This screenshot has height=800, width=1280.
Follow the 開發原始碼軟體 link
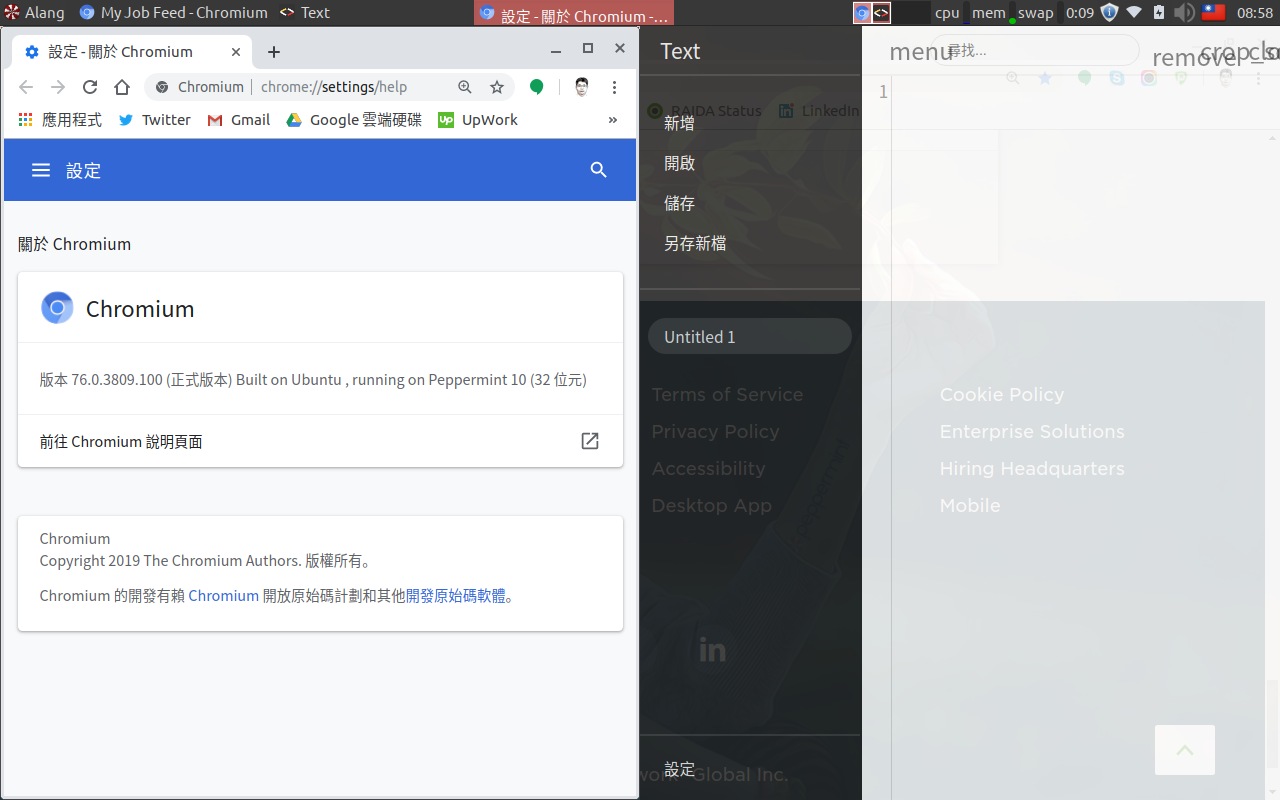pyautogui.click(x=456, y=595)
